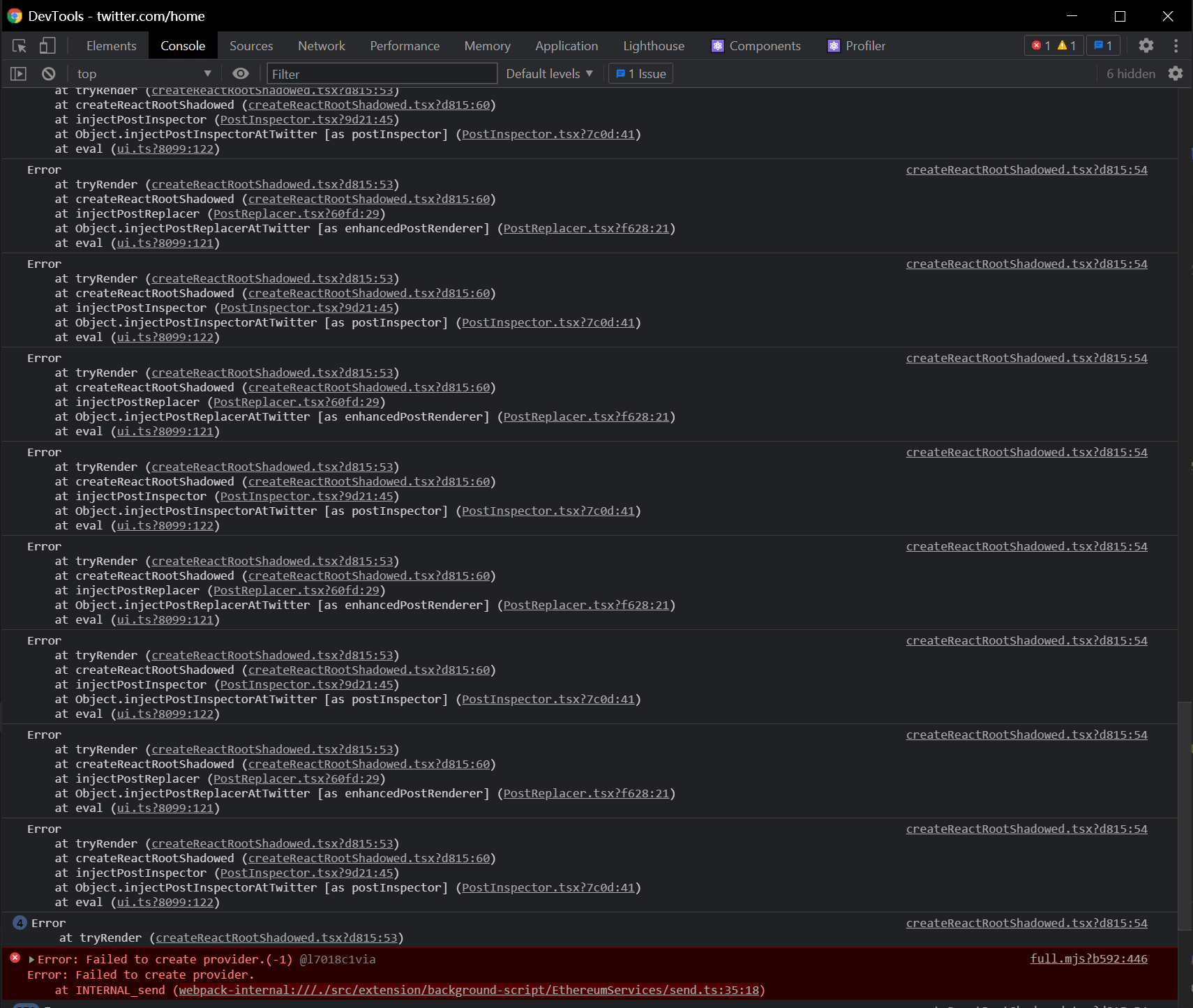This screenshot has width=1193, height=1008.
Task: Select the Console tab
Action: [x=183, y=46]
